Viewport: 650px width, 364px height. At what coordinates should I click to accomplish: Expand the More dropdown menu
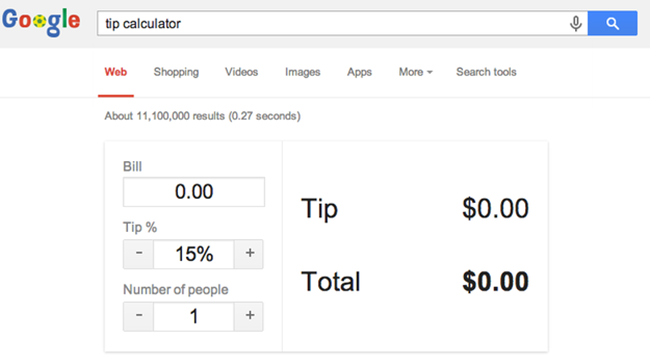click(415, 72)
